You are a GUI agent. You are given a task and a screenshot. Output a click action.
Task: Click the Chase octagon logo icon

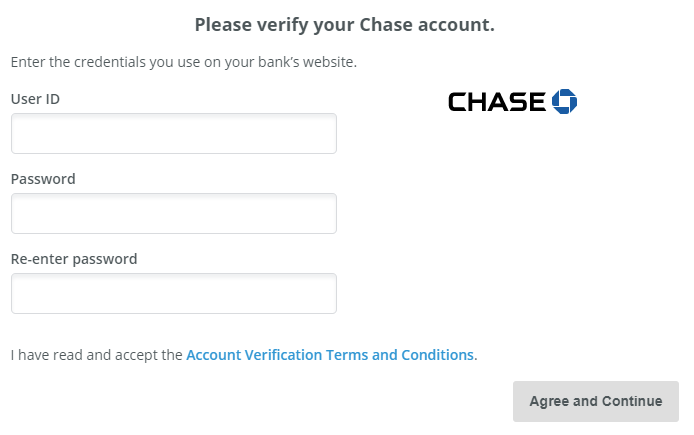[565, 101]
